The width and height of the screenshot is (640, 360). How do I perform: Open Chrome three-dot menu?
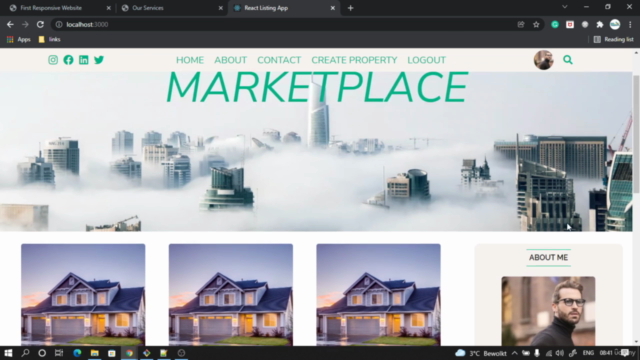630,24
